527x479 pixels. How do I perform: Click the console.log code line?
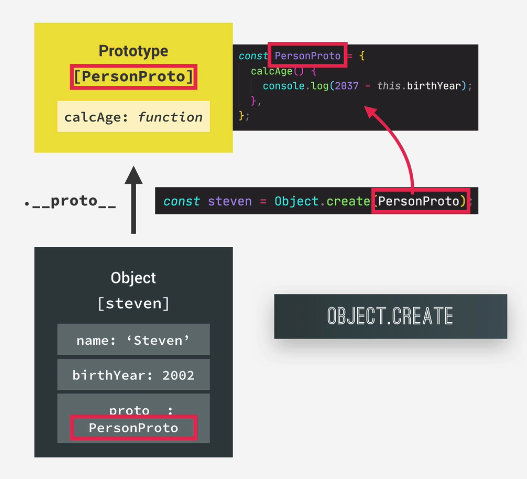pos(367,86)
